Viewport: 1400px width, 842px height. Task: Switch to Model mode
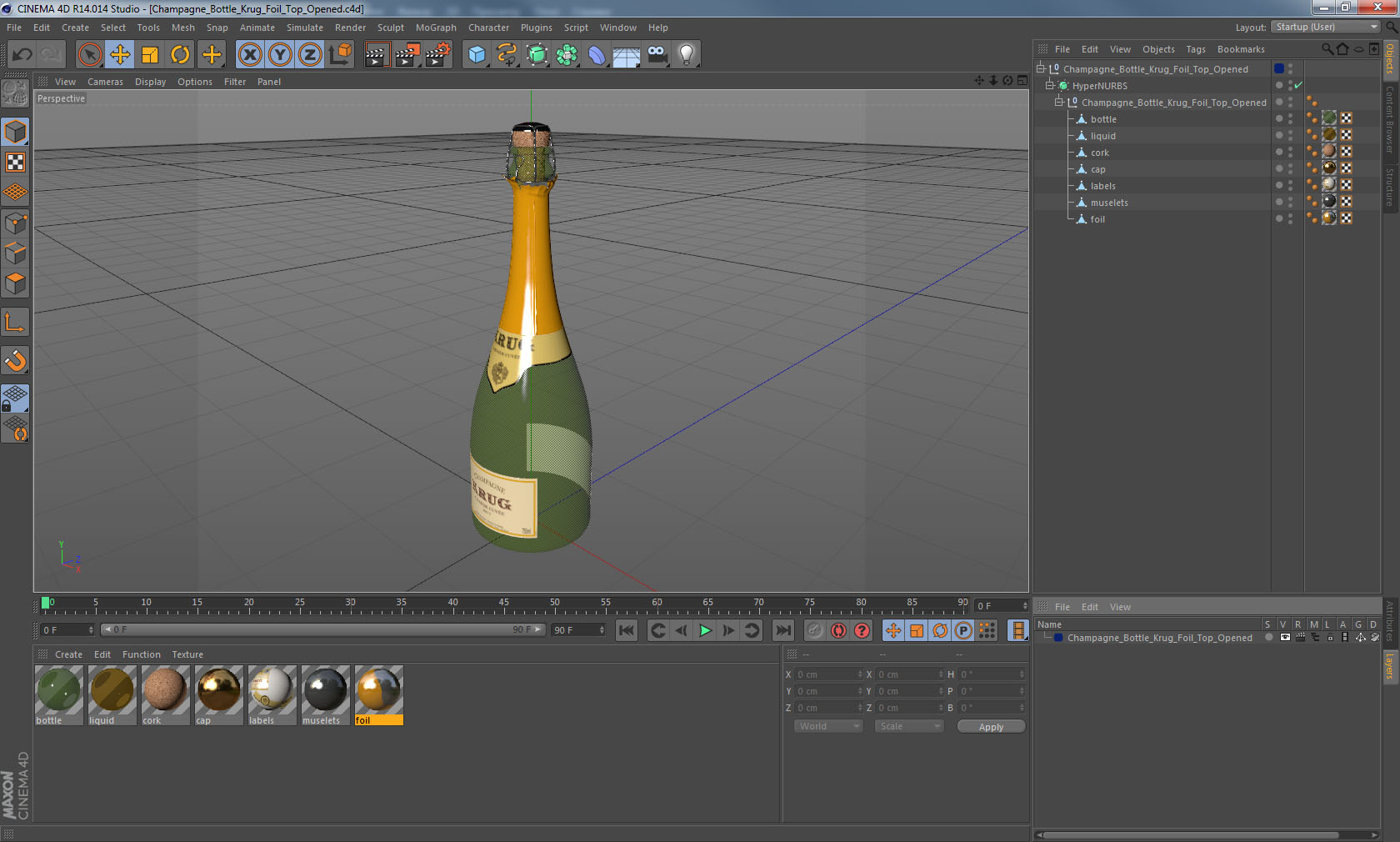click(15, 132)
